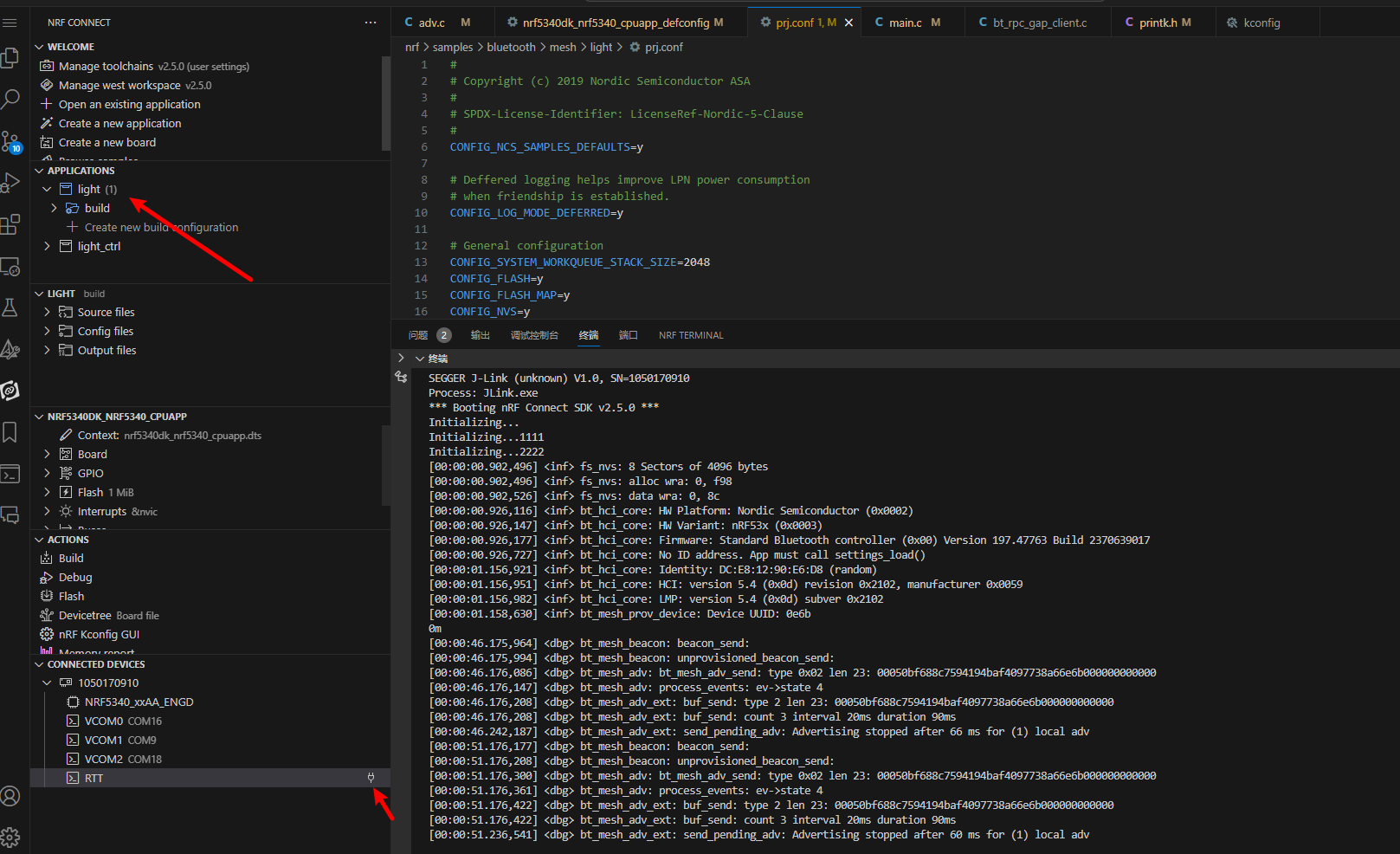Collapse CONNECTED DEVICES section
The image size is (1400, 854).
pos(39,664)
